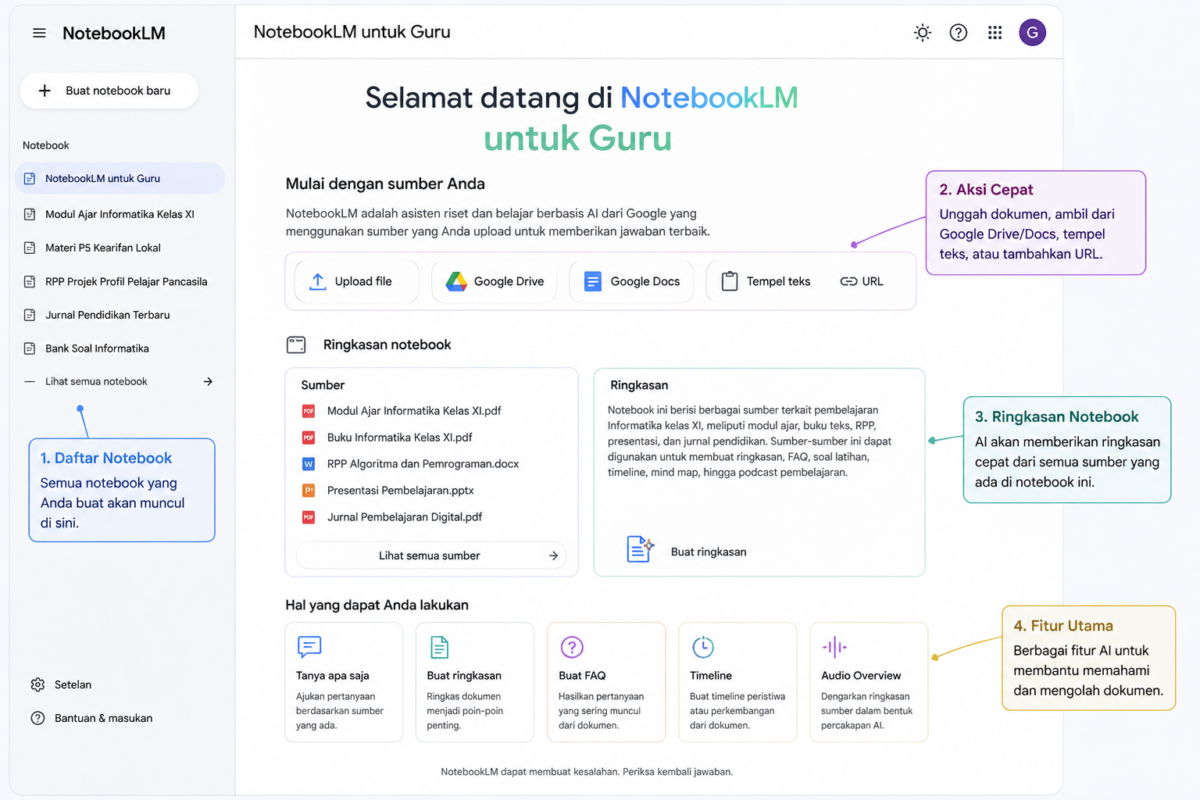Viewport: 1200px width, 800px height.
Task: Click the Sumber panel heading
Action: click(323, 385)
